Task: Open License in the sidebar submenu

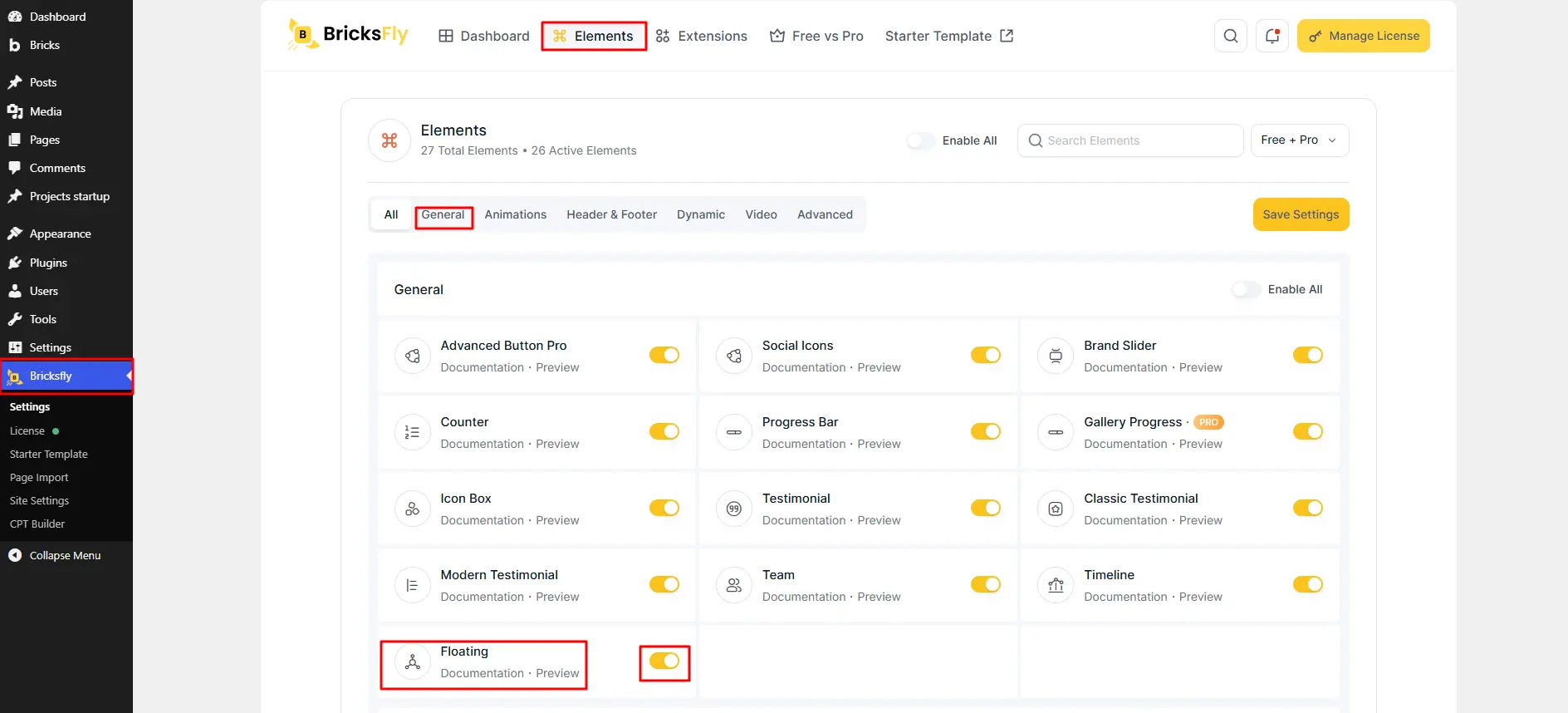Action: click(x=27, y=430)
